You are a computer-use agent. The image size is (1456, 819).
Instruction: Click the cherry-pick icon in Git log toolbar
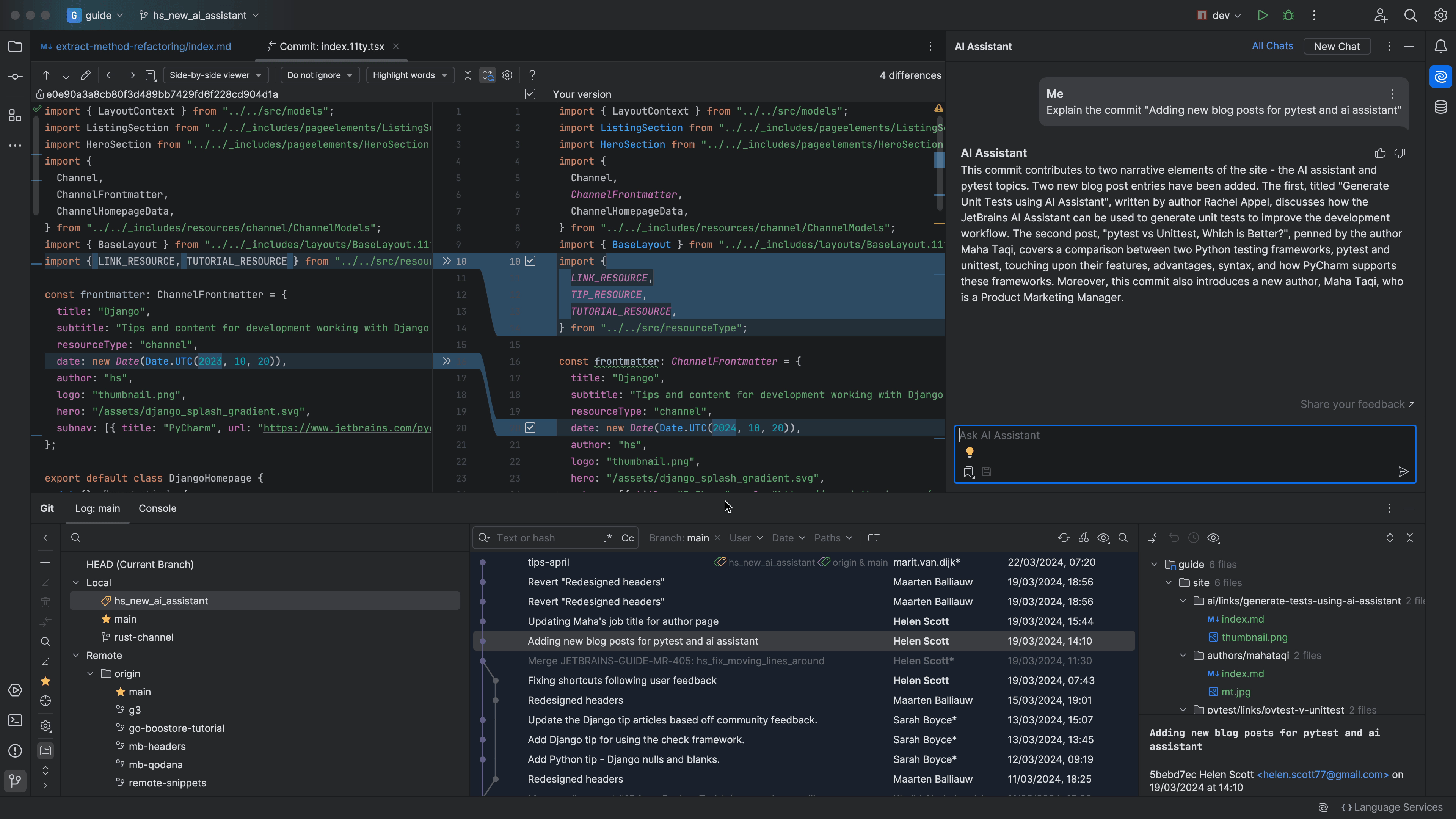(1084, 538)
